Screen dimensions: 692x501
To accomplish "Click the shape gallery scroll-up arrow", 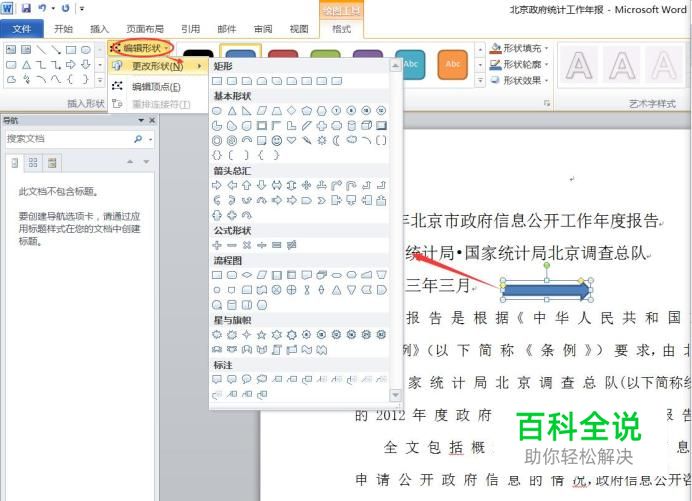I will tap(100, 50).
